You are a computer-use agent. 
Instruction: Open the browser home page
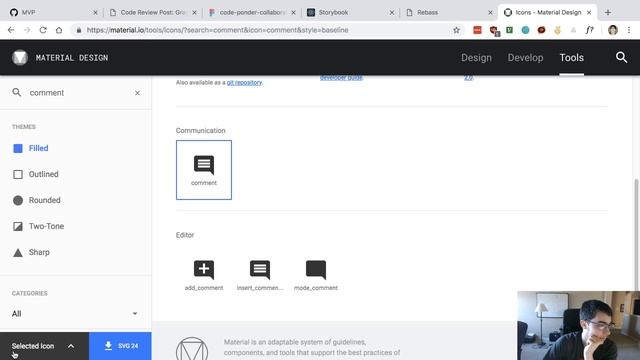(x=59, y=30)
